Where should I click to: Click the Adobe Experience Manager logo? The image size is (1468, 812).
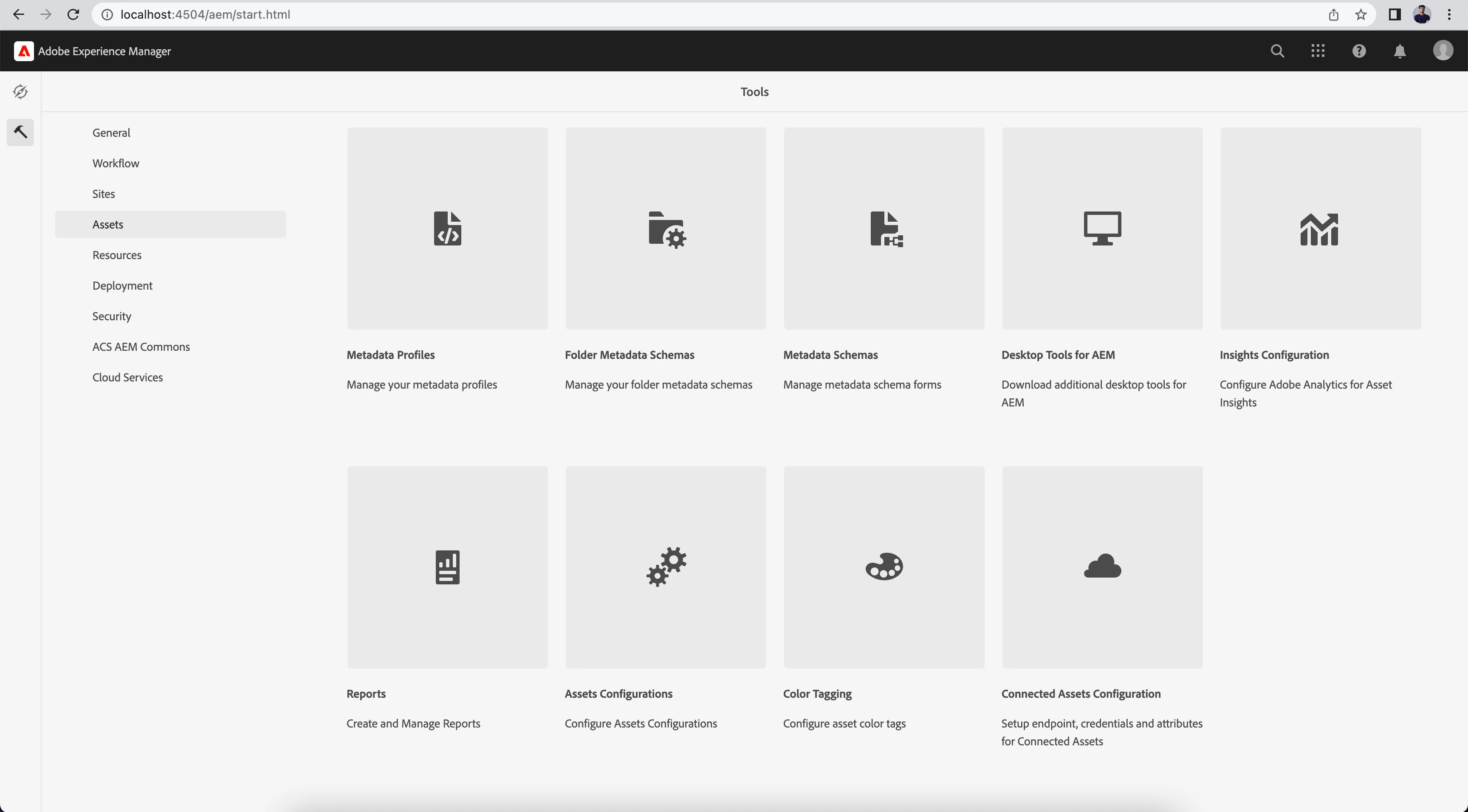point(24,51)
